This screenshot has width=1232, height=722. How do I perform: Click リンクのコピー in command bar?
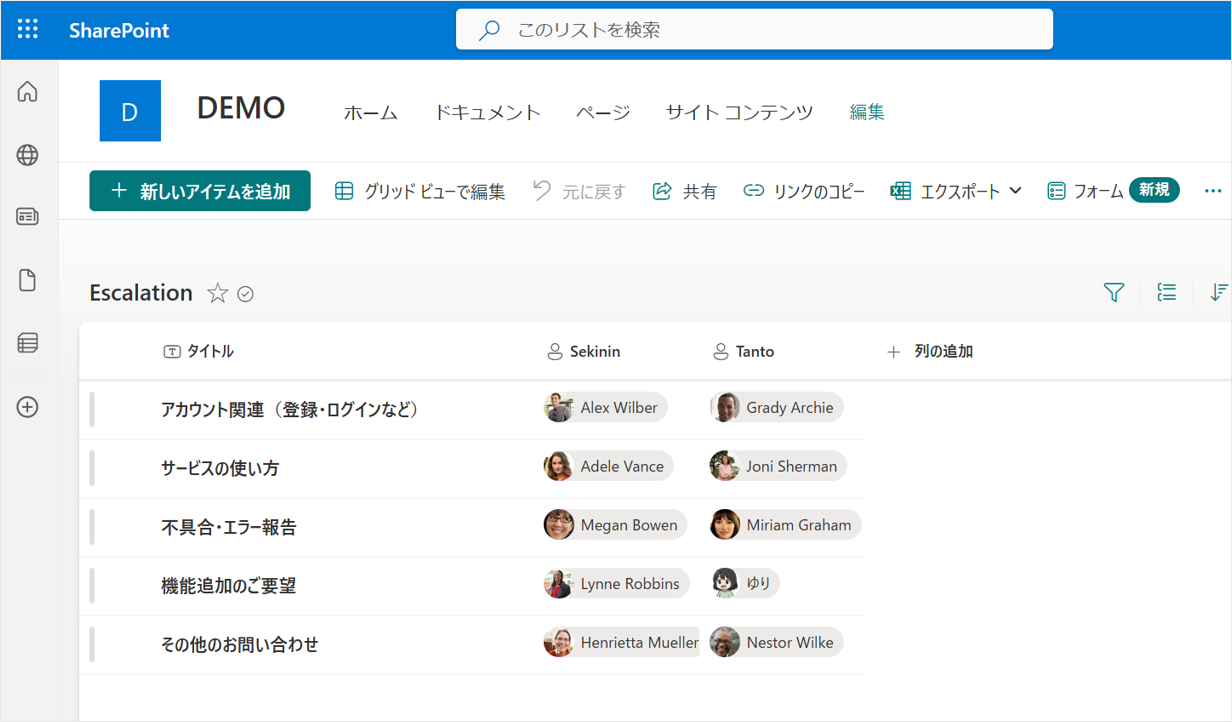tap(804, 191)
